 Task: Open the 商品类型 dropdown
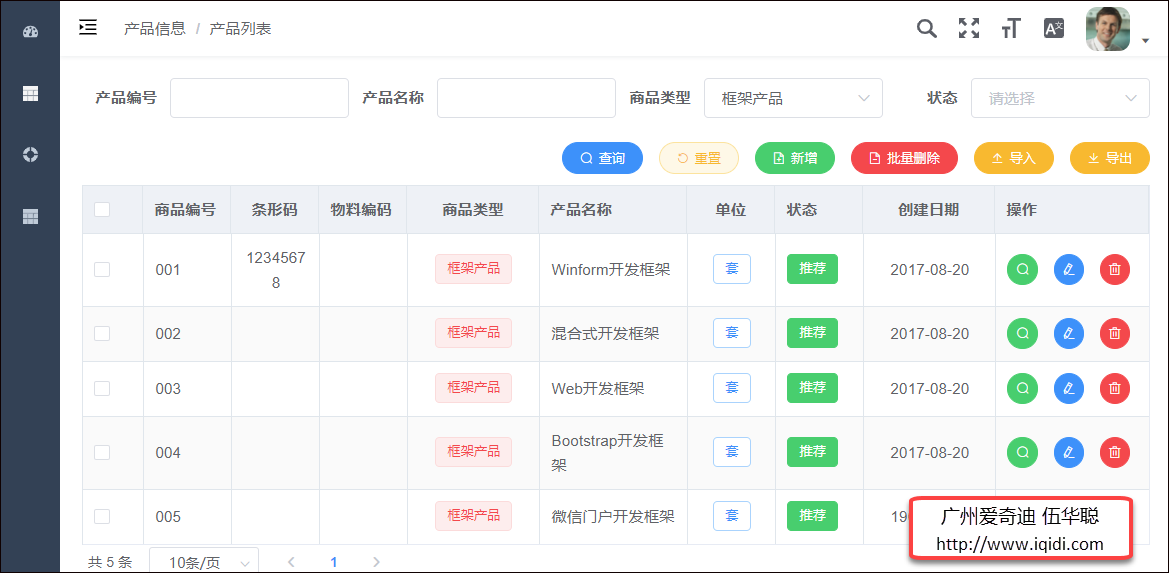point(793,98)
